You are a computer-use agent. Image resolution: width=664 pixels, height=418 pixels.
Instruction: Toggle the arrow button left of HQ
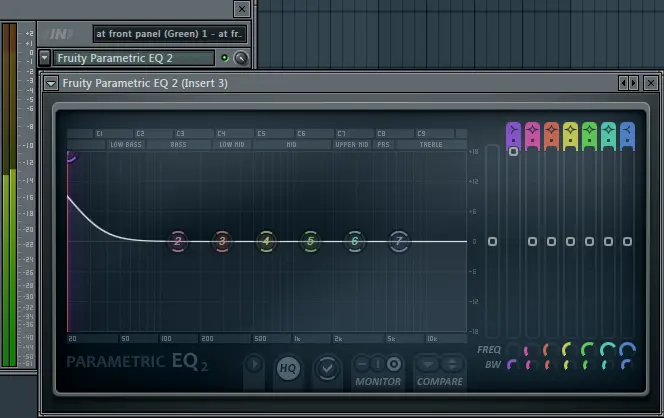coord(254,364)
